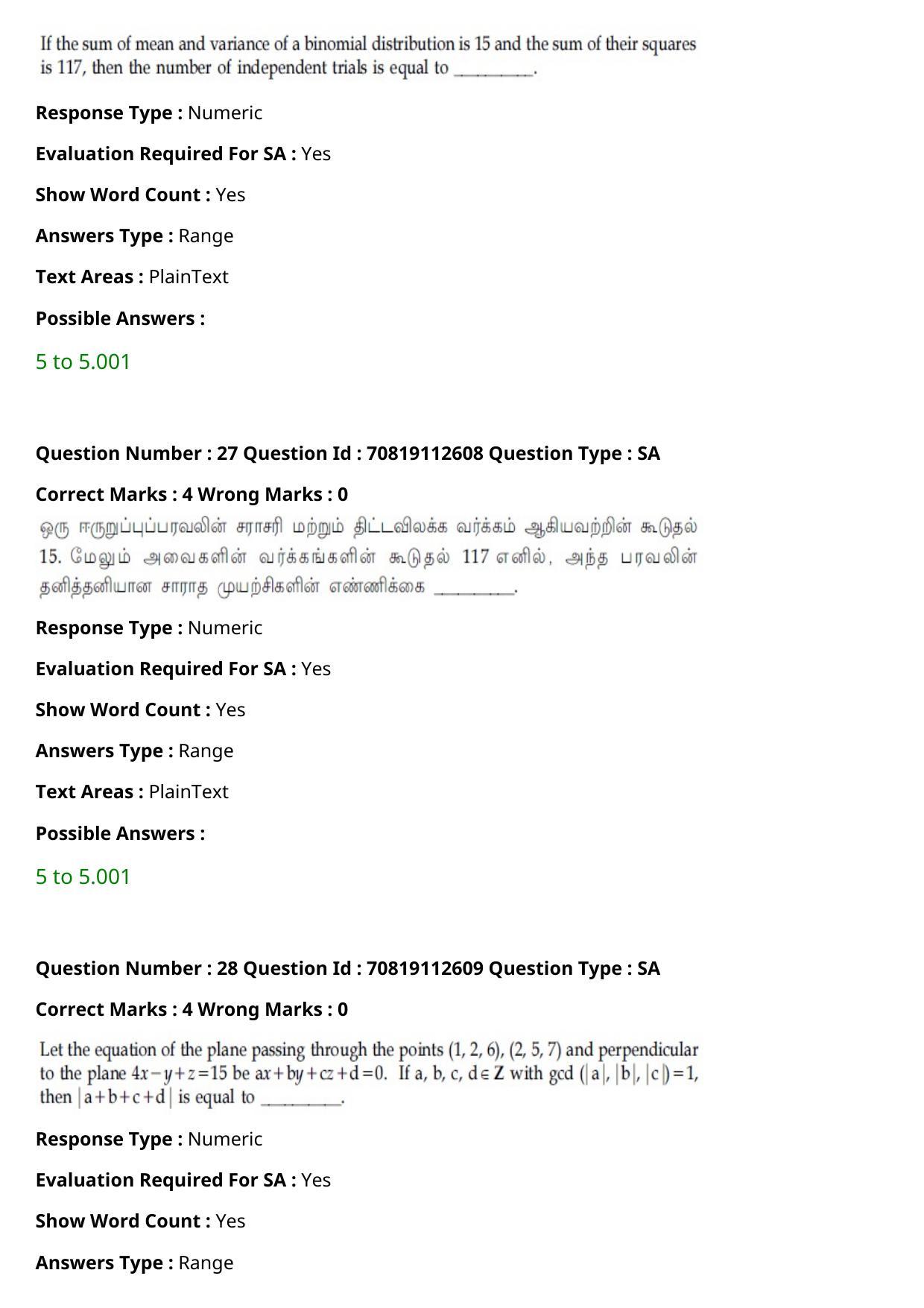
Task: Click the binomial distribution question text
Action: tap(368, 56)
